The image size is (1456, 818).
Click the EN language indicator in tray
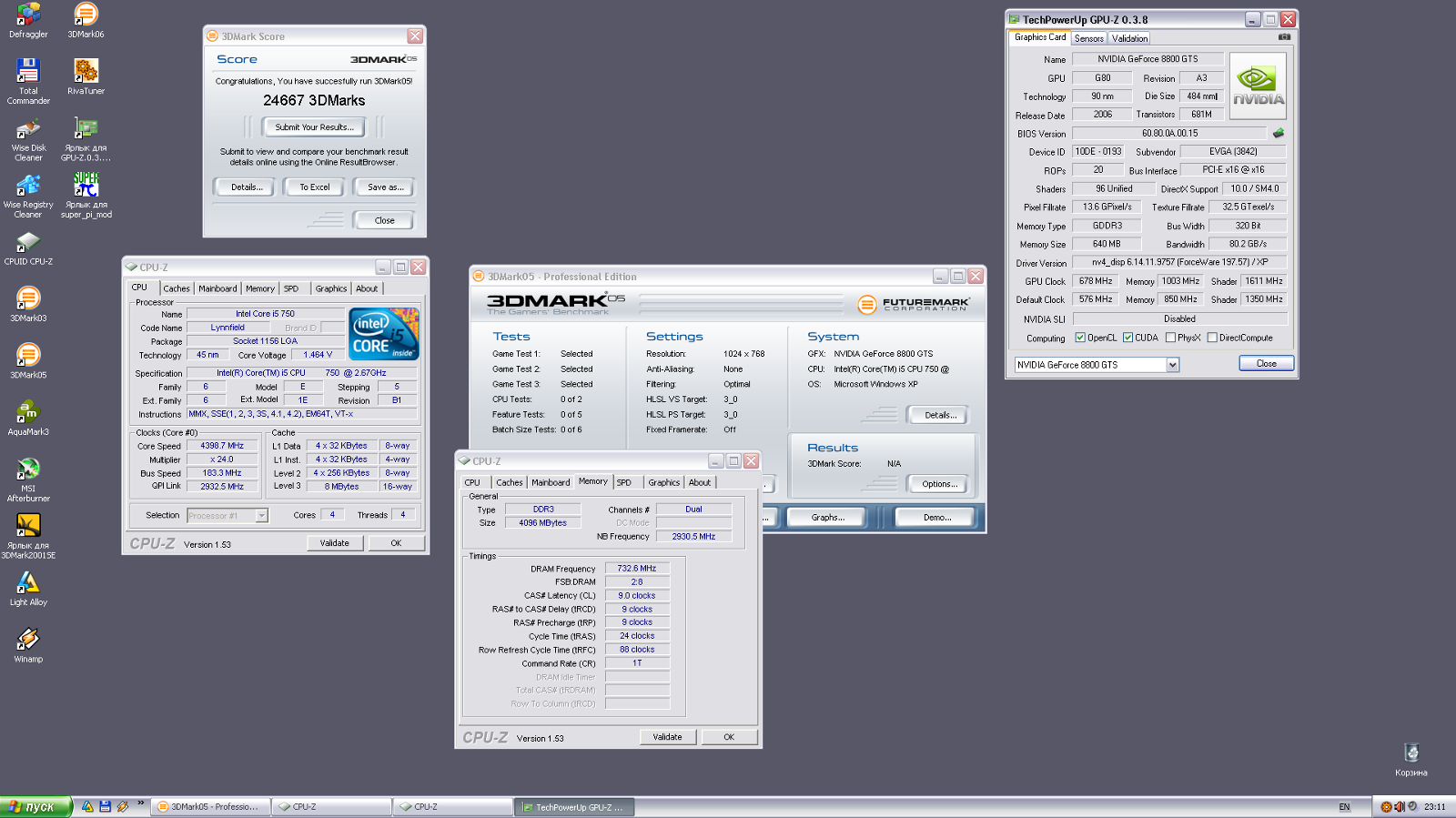(1344, 807)
